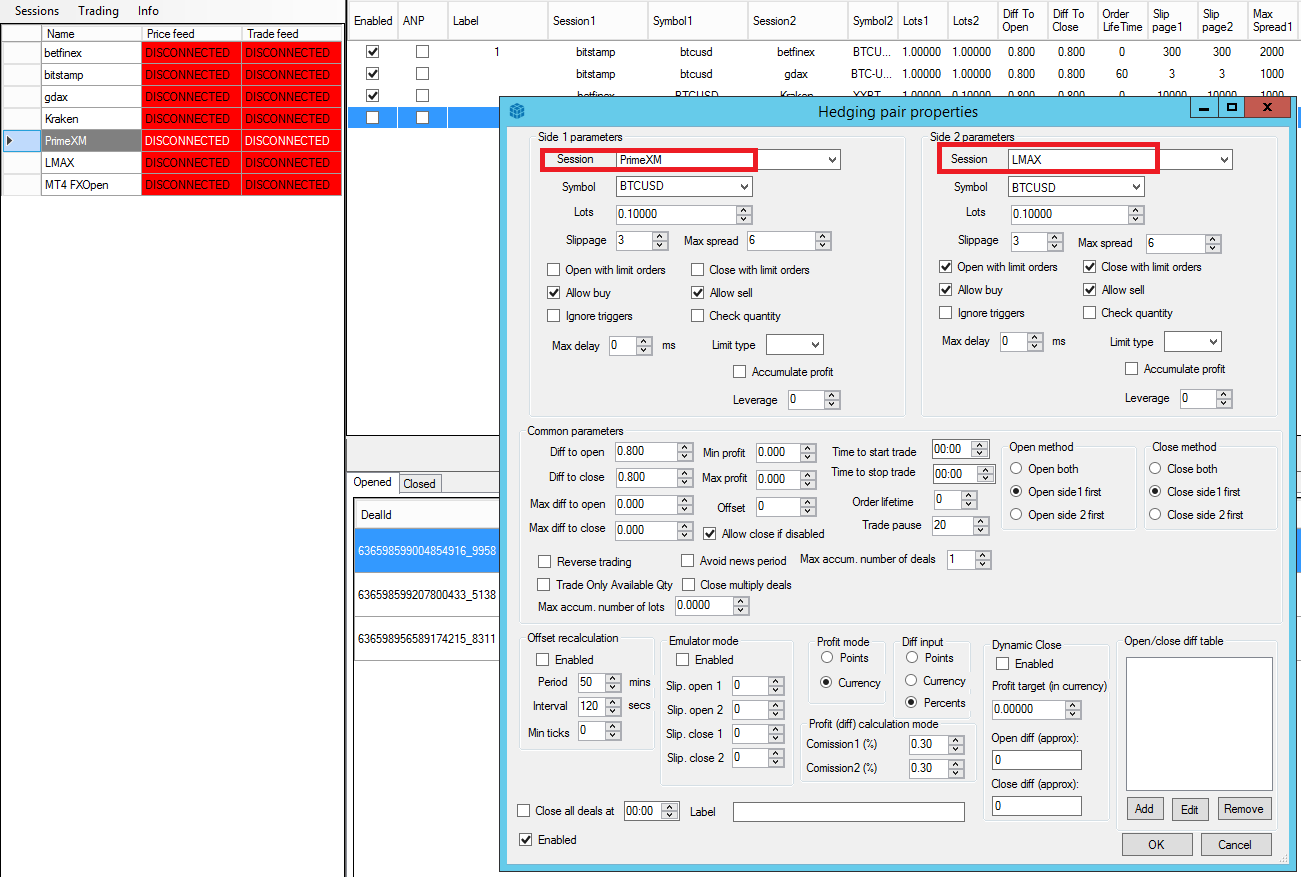Enable Reverse trading checkbox

(x=545, y=561)
